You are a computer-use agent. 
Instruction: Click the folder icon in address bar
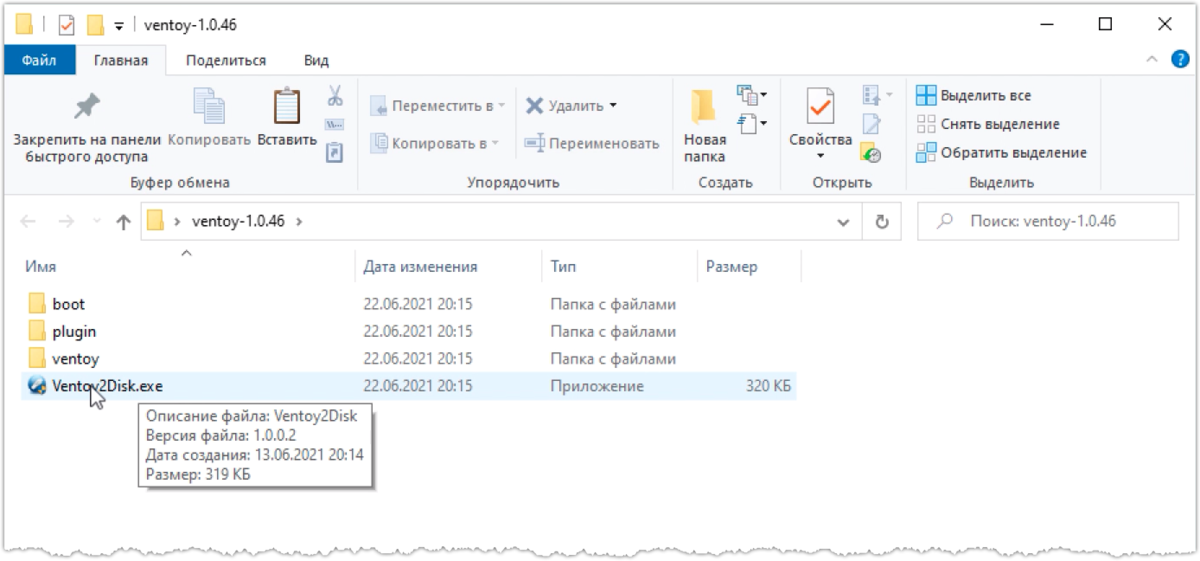tap(155, 221)
